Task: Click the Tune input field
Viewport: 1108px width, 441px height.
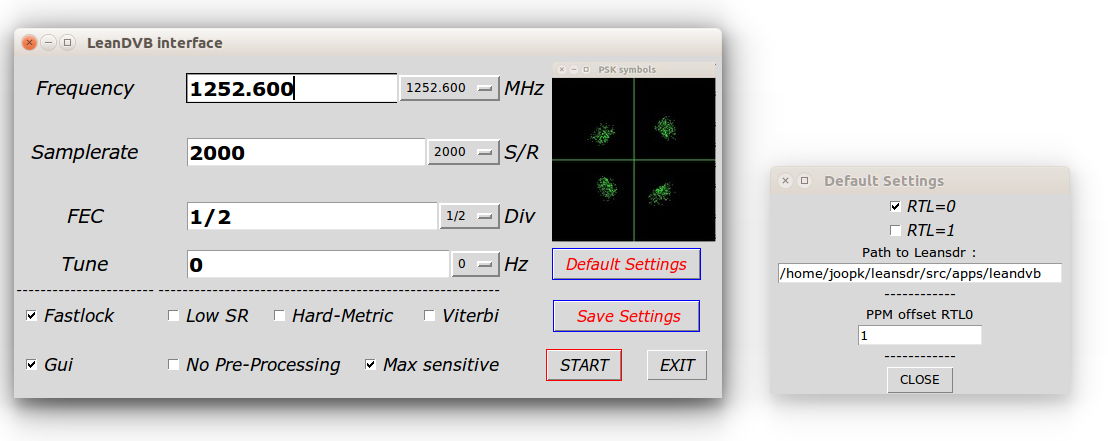Action: click(318, 264)
